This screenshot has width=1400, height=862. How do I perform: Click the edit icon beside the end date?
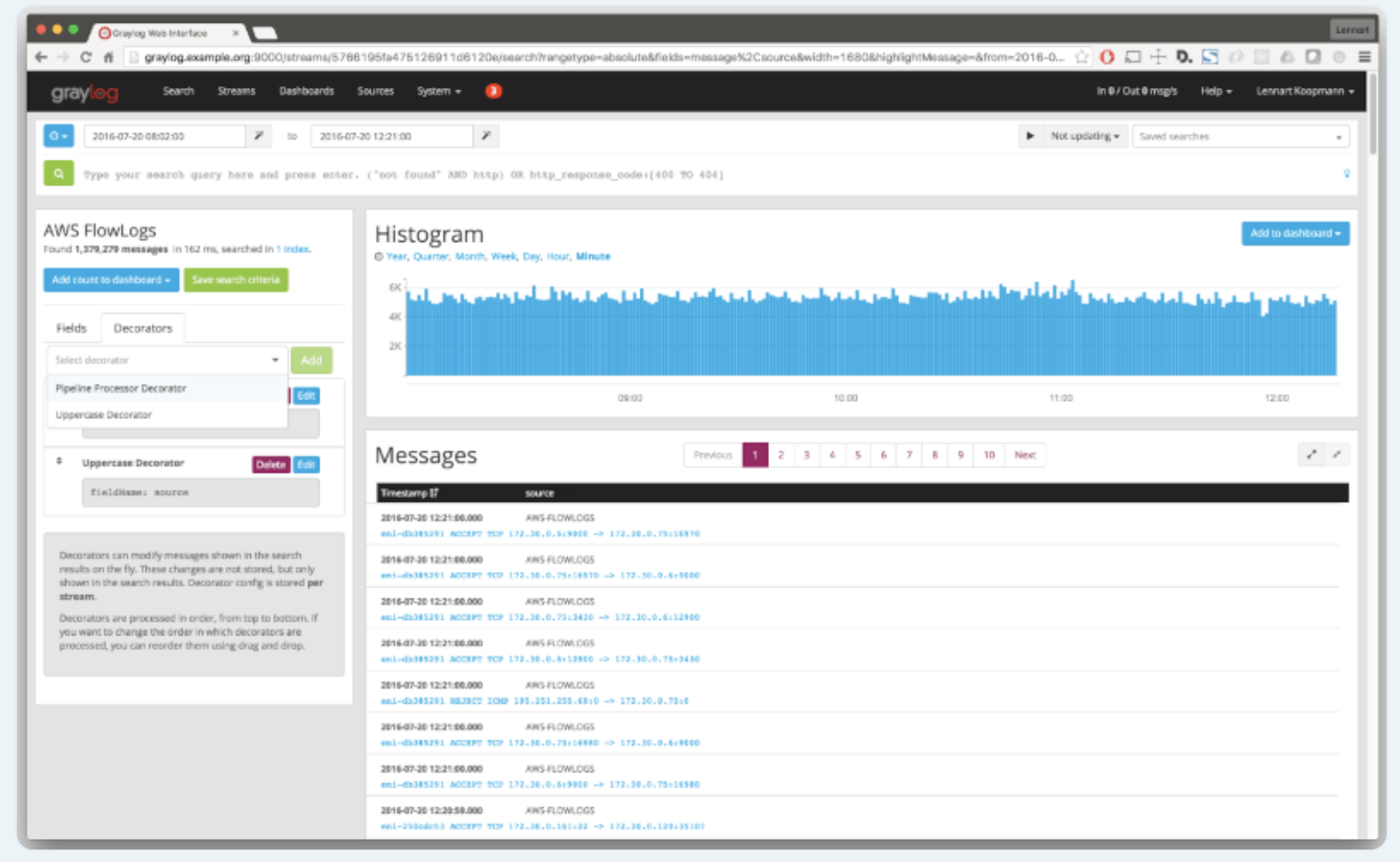[x=486, y=136]
